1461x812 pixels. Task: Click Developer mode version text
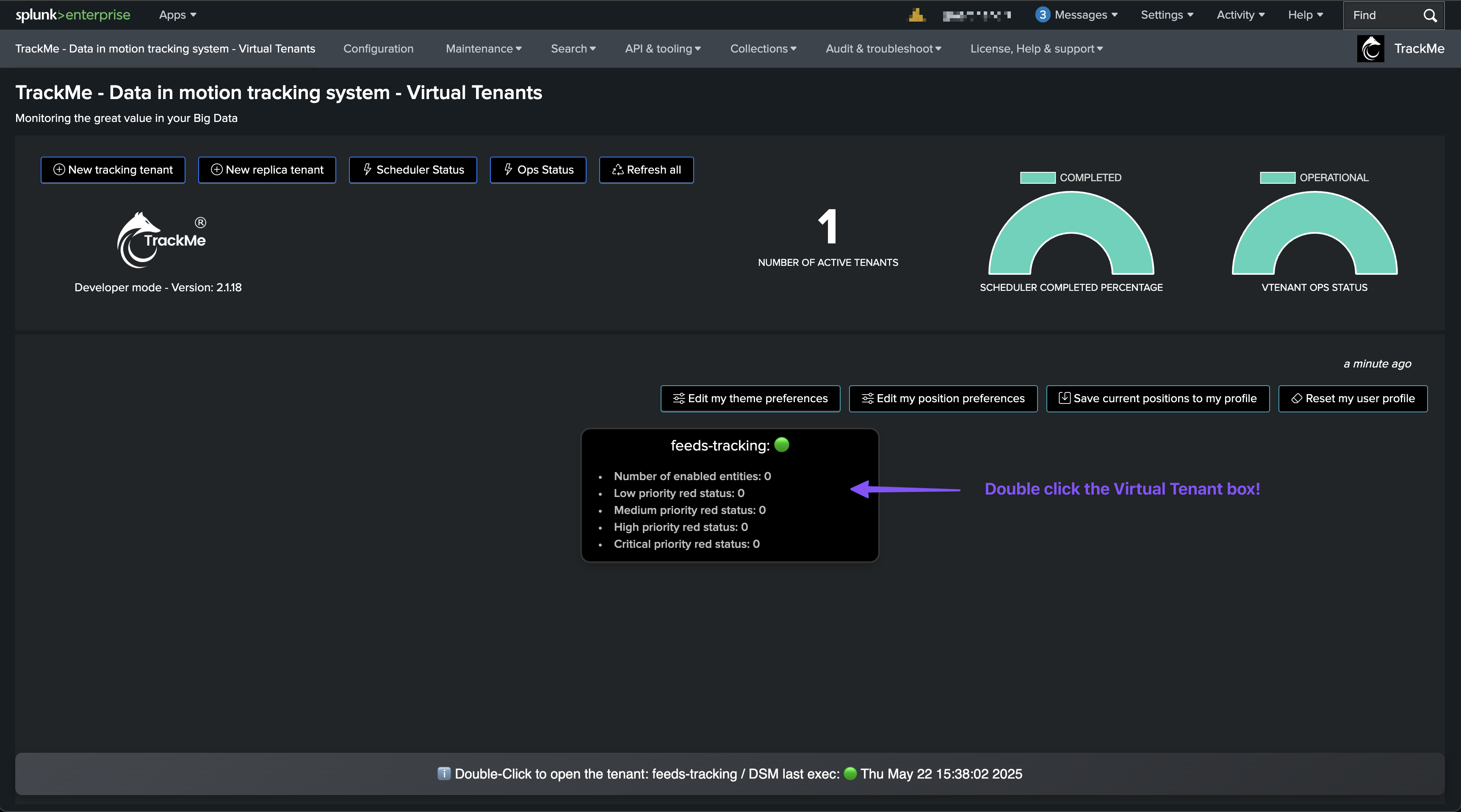point(158,287)
